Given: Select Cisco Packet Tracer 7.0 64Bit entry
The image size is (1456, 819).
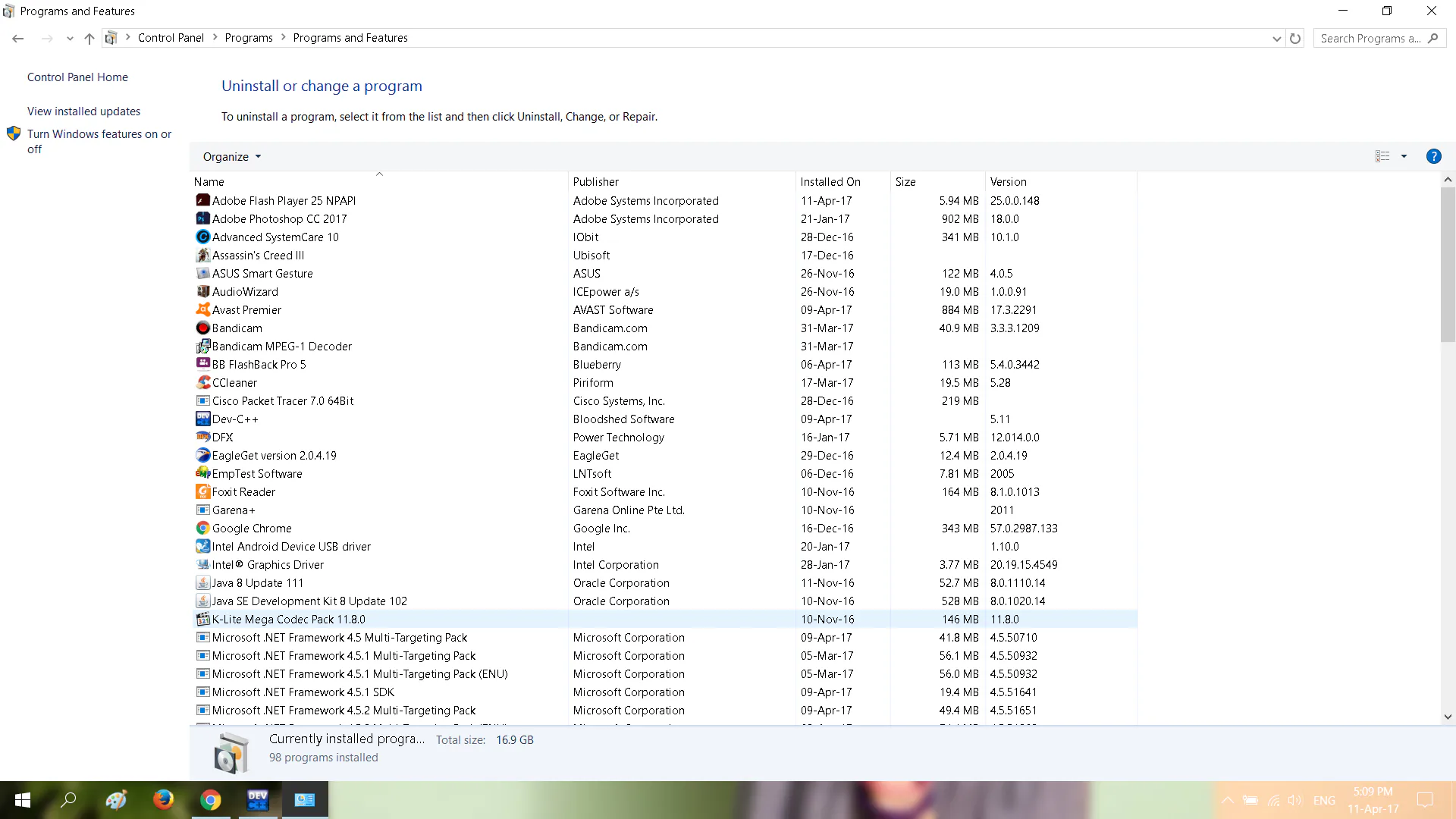Looking at the screenshot, I should point(663,400).
